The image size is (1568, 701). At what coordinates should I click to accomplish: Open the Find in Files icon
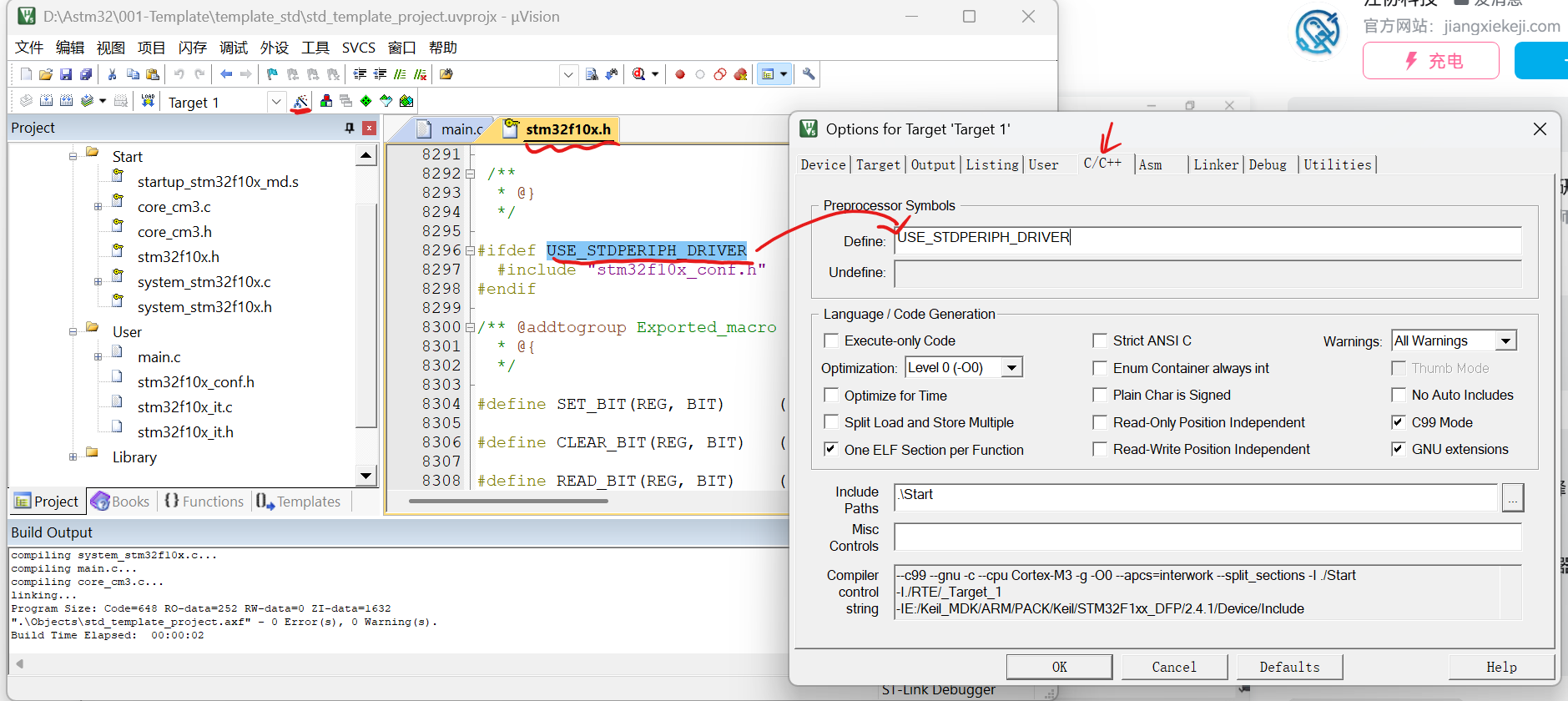point(446,74)
